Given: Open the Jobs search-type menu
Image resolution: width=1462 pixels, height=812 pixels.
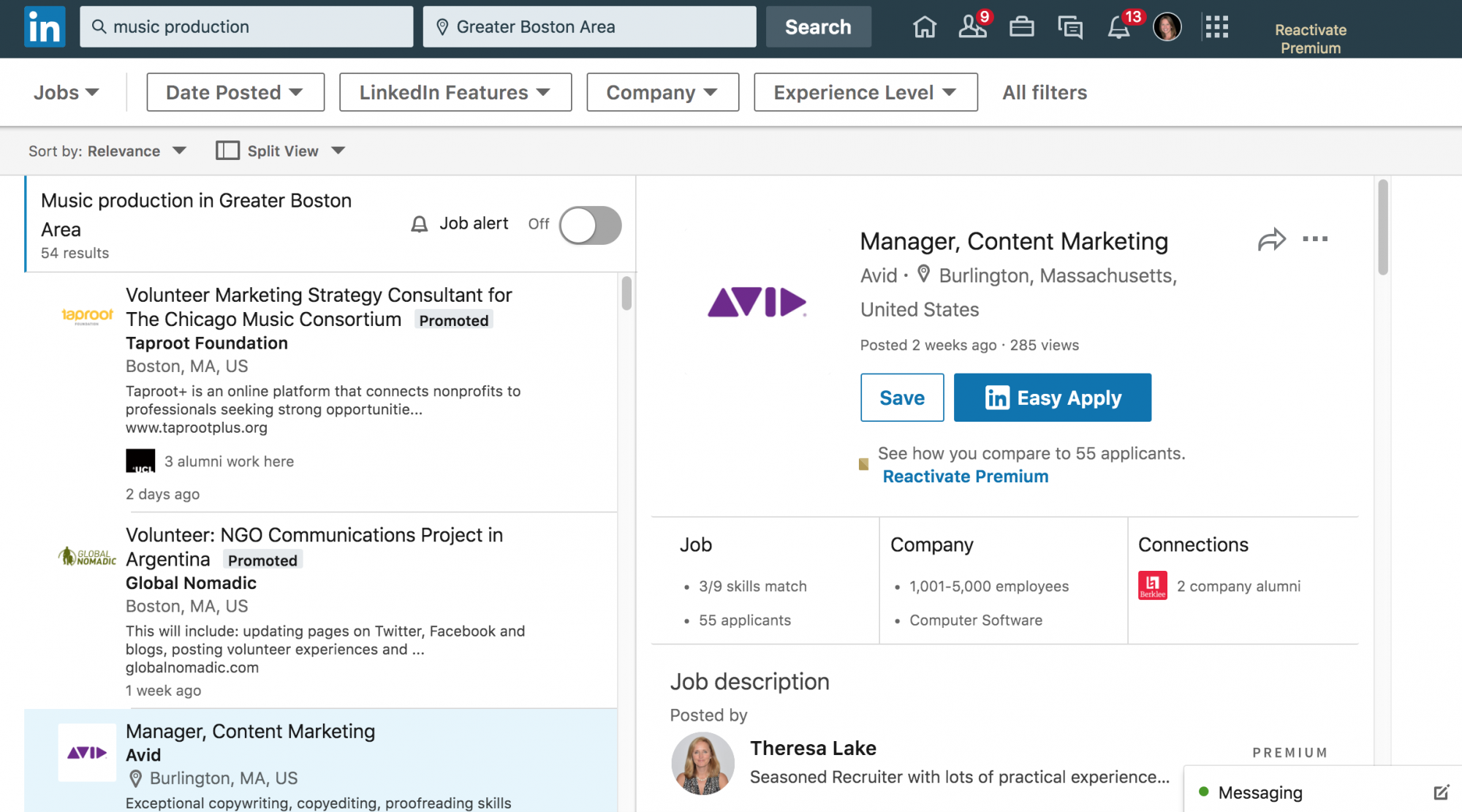Looking at the screenshot, I should (66, 92).
